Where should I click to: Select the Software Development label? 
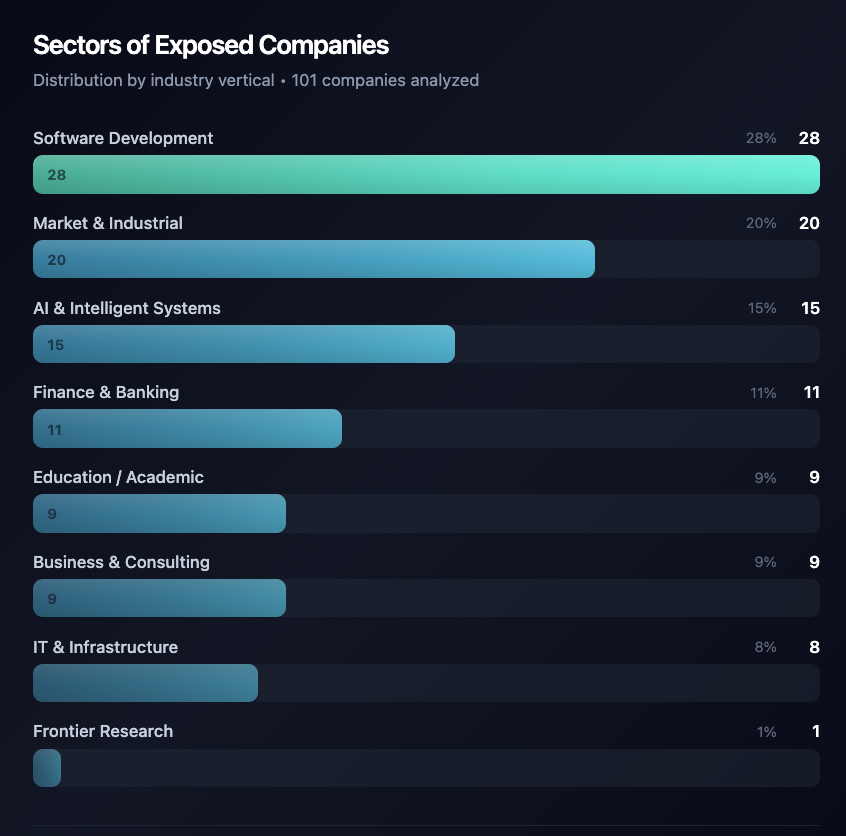point(123,138)
